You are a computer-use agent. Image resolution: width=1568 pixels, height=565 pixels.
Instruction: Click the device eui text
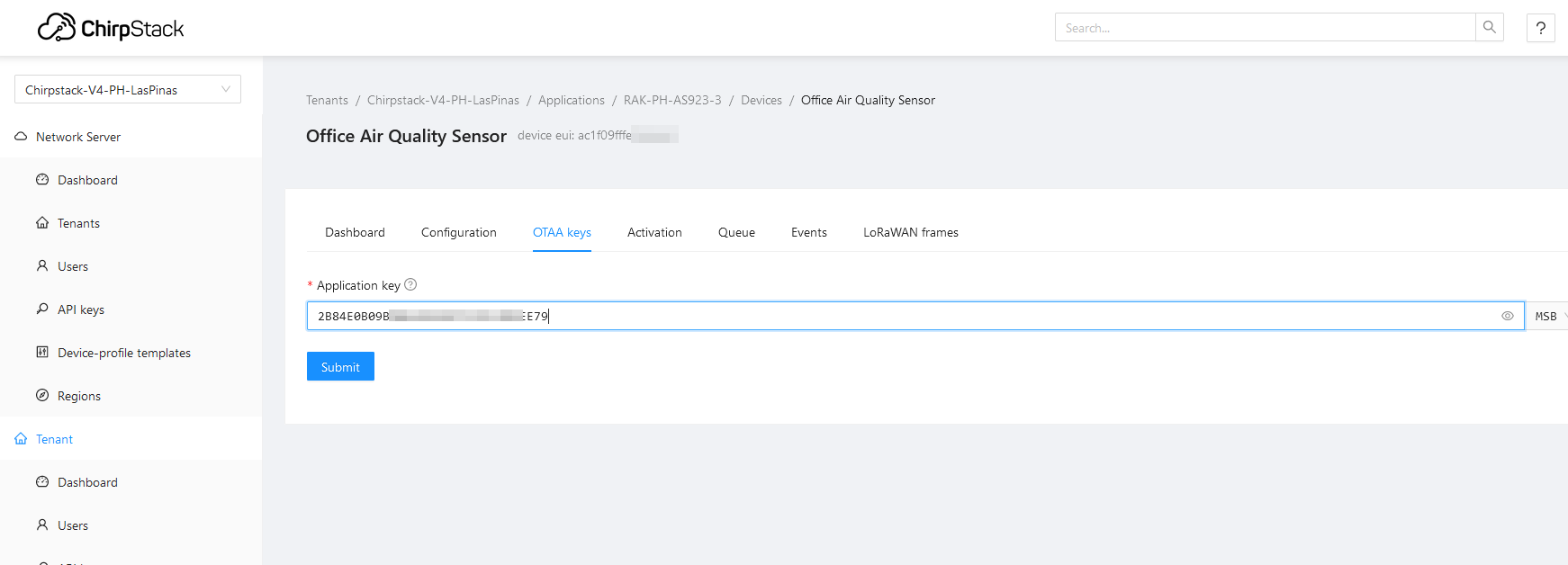(598, 135)
